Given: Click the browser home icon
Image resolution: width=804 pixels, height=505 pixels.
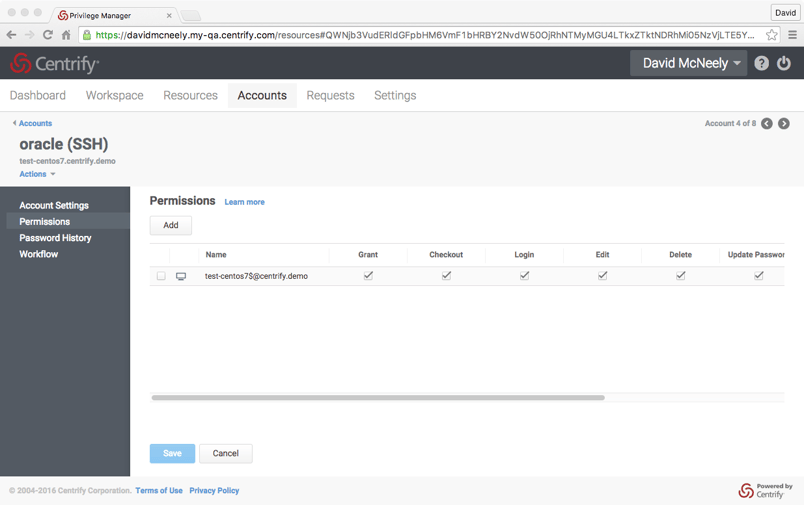Looking at the screenshot, I should [66, 35].
